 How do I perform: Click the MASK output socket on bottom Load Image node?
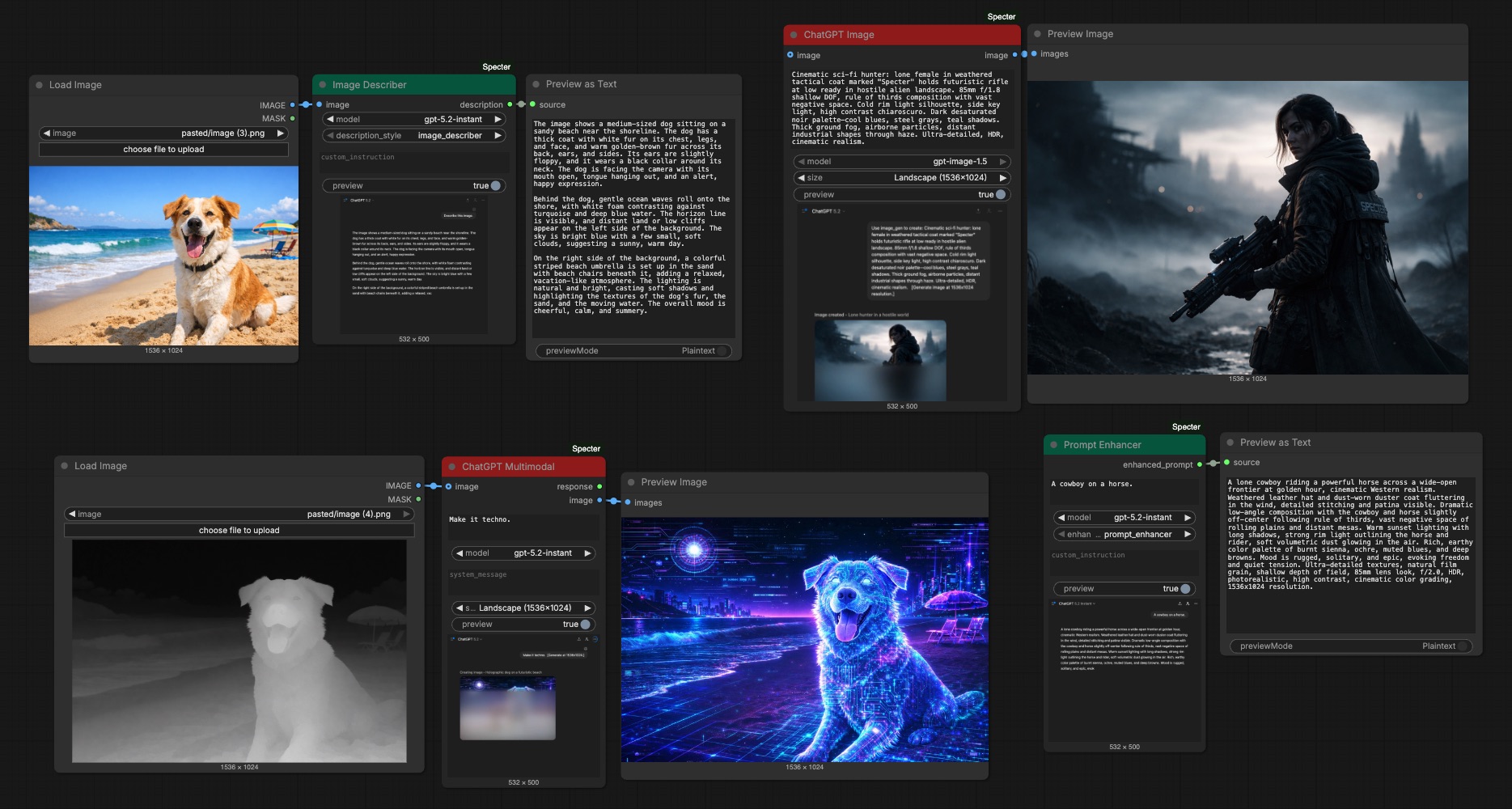[x=418, y=500]
